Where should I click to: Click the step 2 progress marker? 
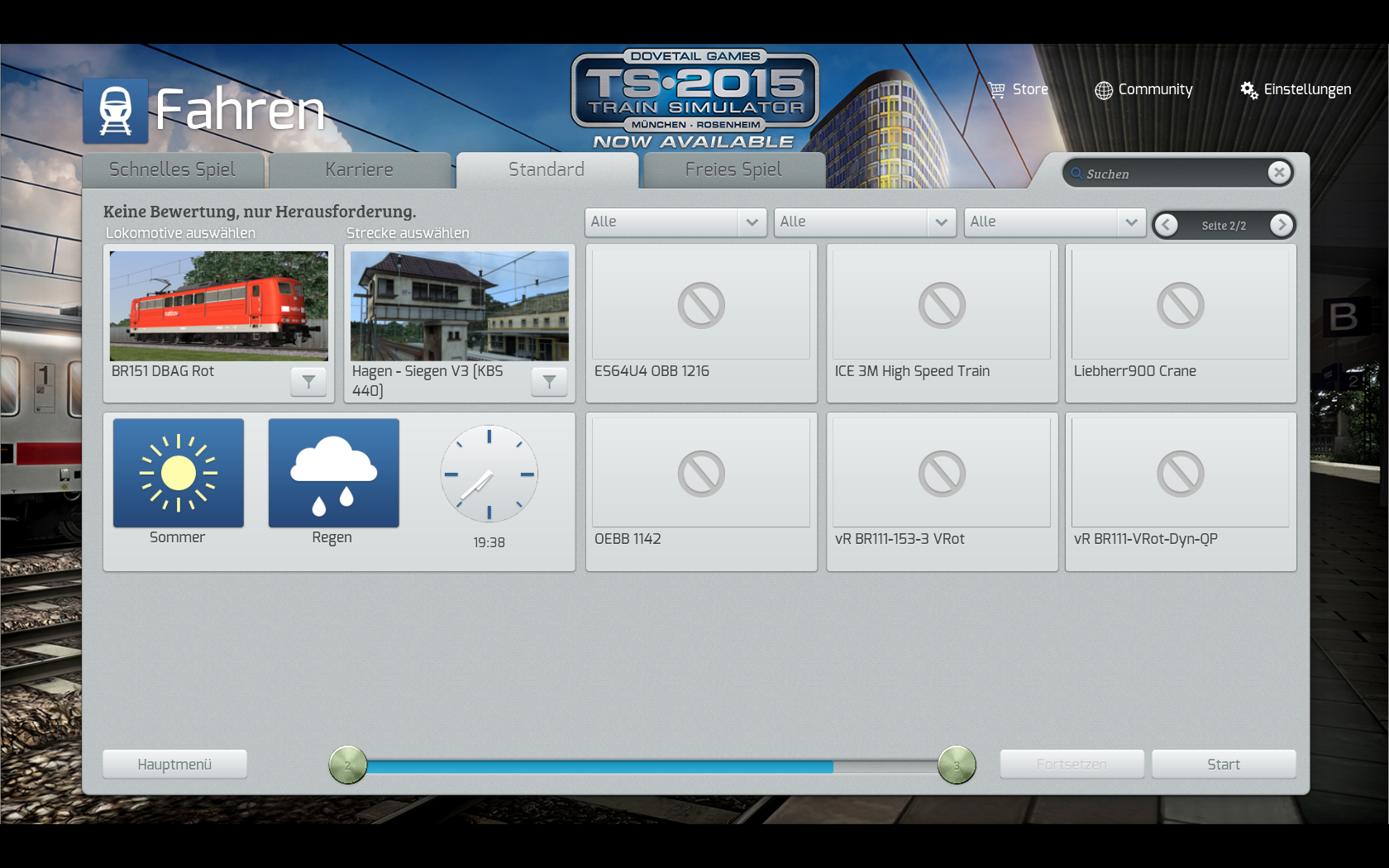(x=348, y=765)
